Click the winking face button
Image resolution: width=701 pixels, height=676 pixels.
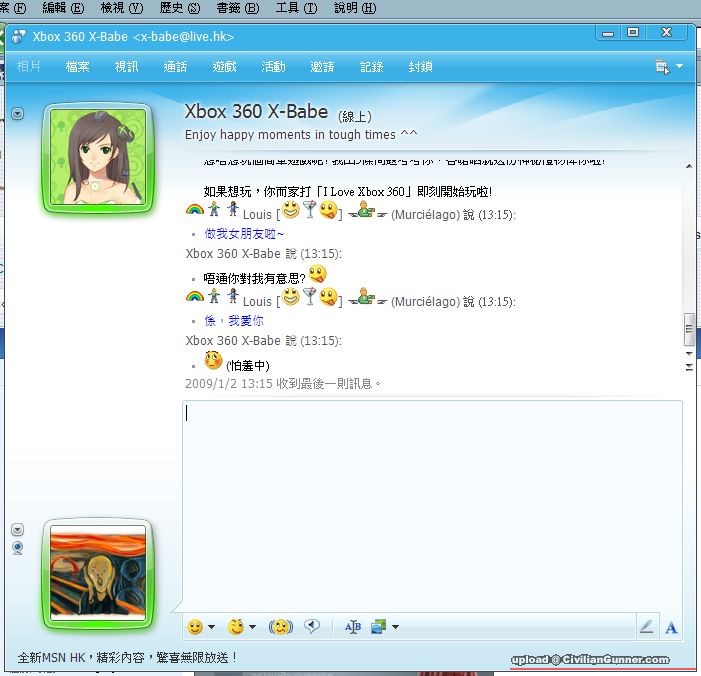[x=235, y=627]
